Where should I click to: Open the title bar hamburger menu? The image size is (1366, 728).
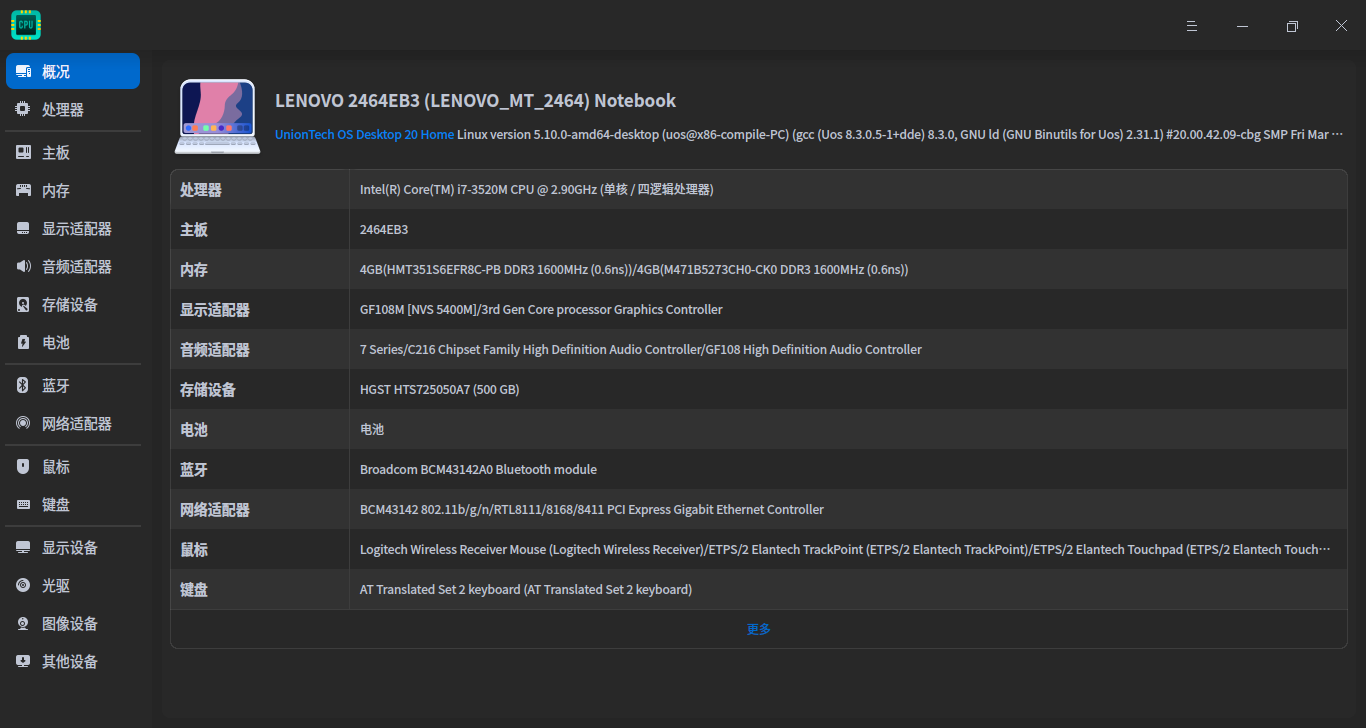tap(1192, 26)
